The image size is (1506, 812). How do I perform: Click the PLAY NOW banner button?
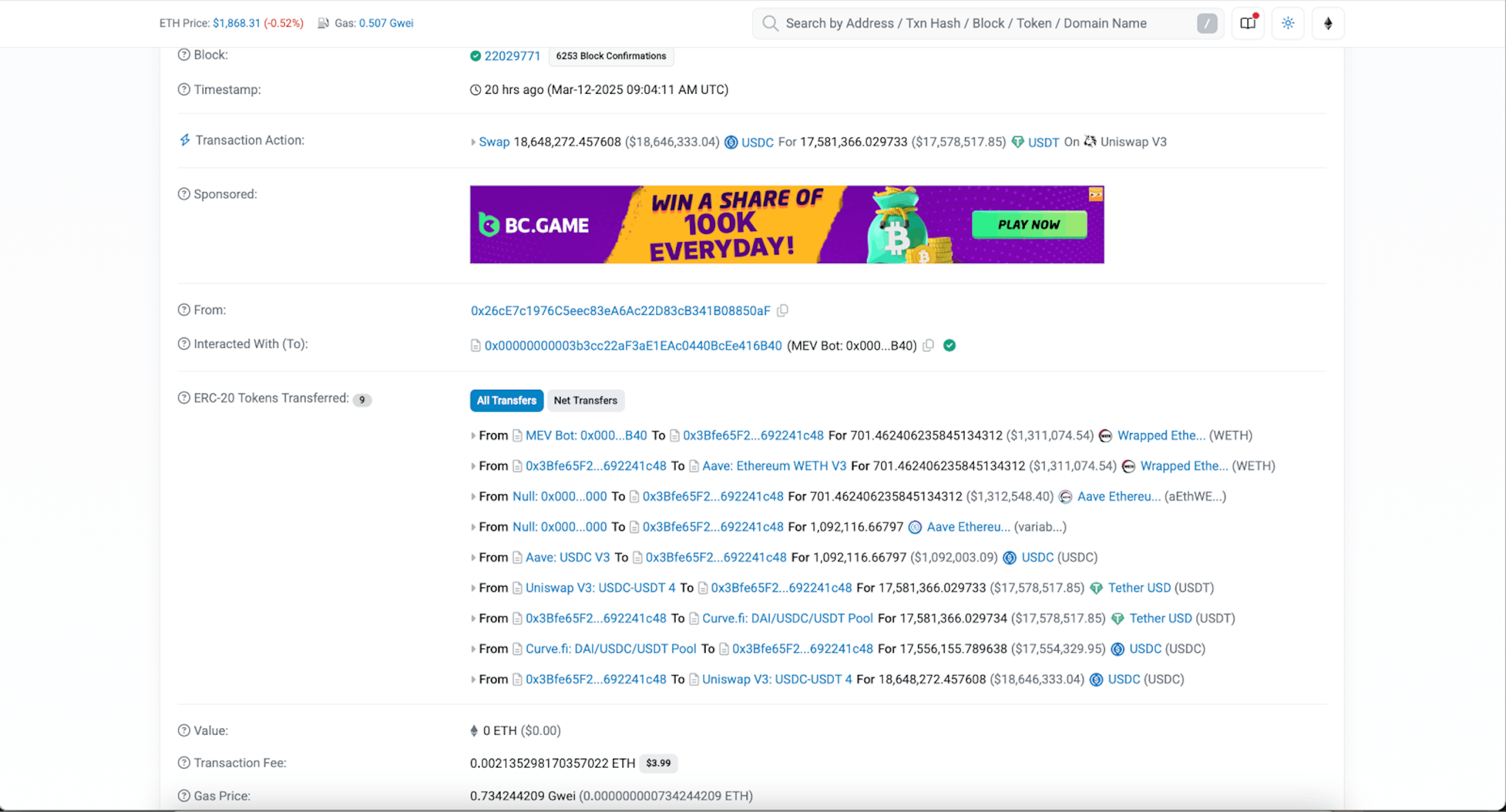(x=1028, y=225)
